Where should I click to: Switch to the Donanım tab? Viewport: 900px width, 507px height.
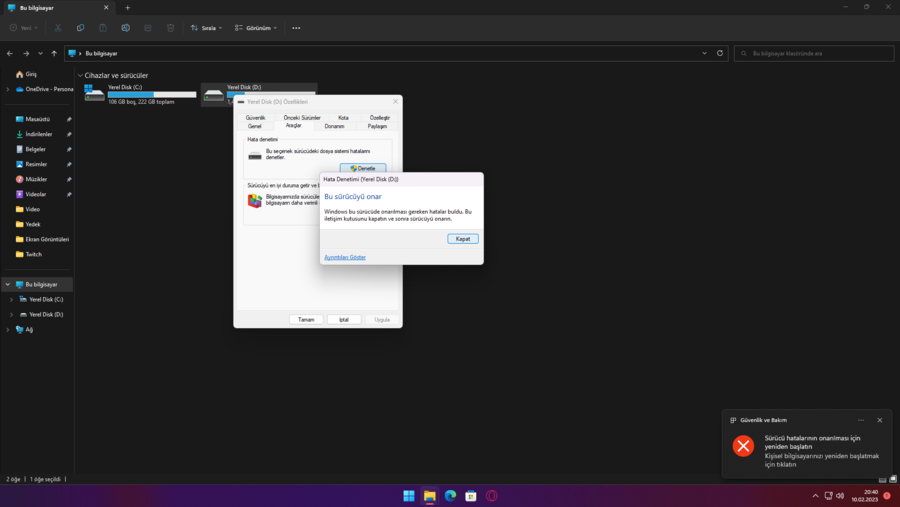[334, 126]
